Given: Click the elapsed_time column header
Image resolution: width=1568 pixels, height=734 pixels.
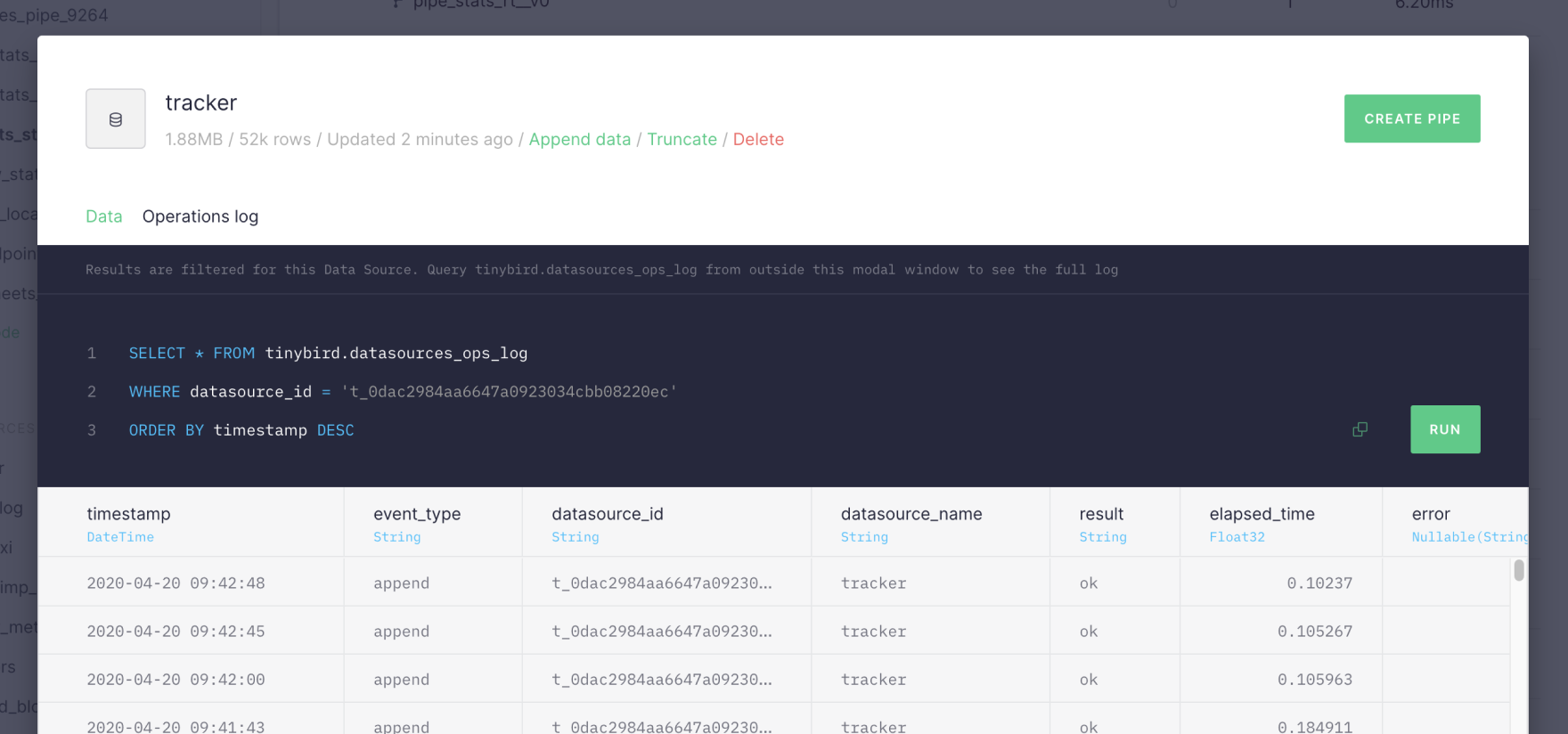Looking at the screenshot, I should (x=1262, y=514).
